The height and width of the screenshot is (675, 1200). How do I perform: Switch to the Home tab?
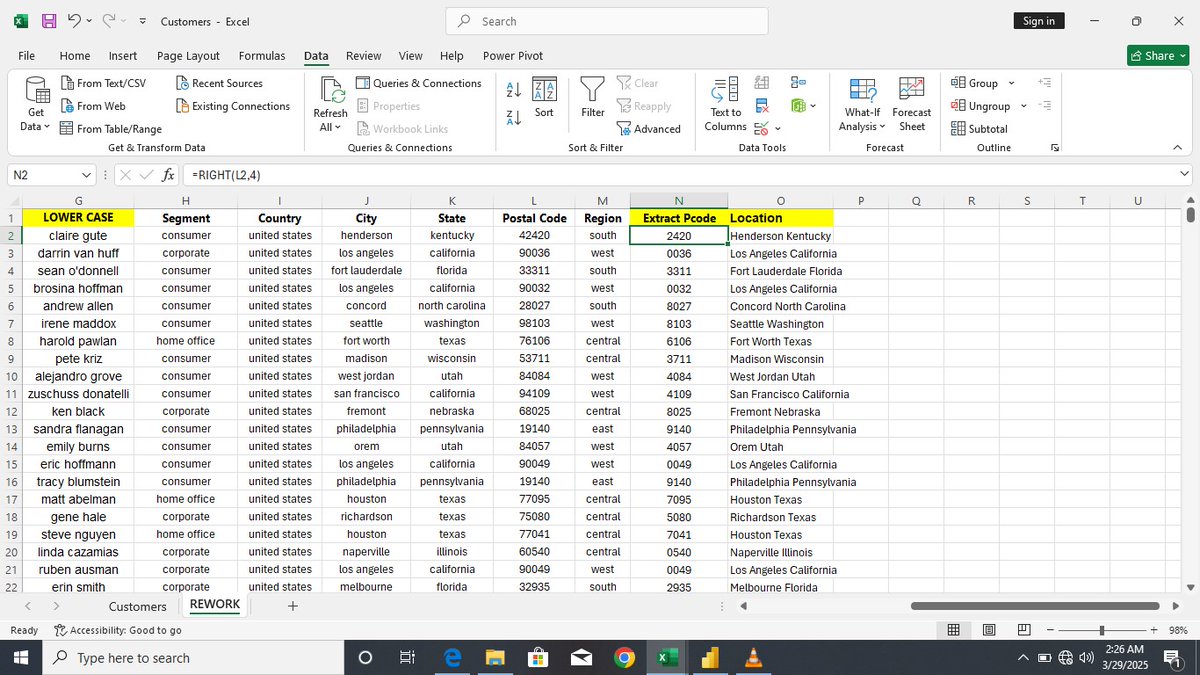click(75, 56)
